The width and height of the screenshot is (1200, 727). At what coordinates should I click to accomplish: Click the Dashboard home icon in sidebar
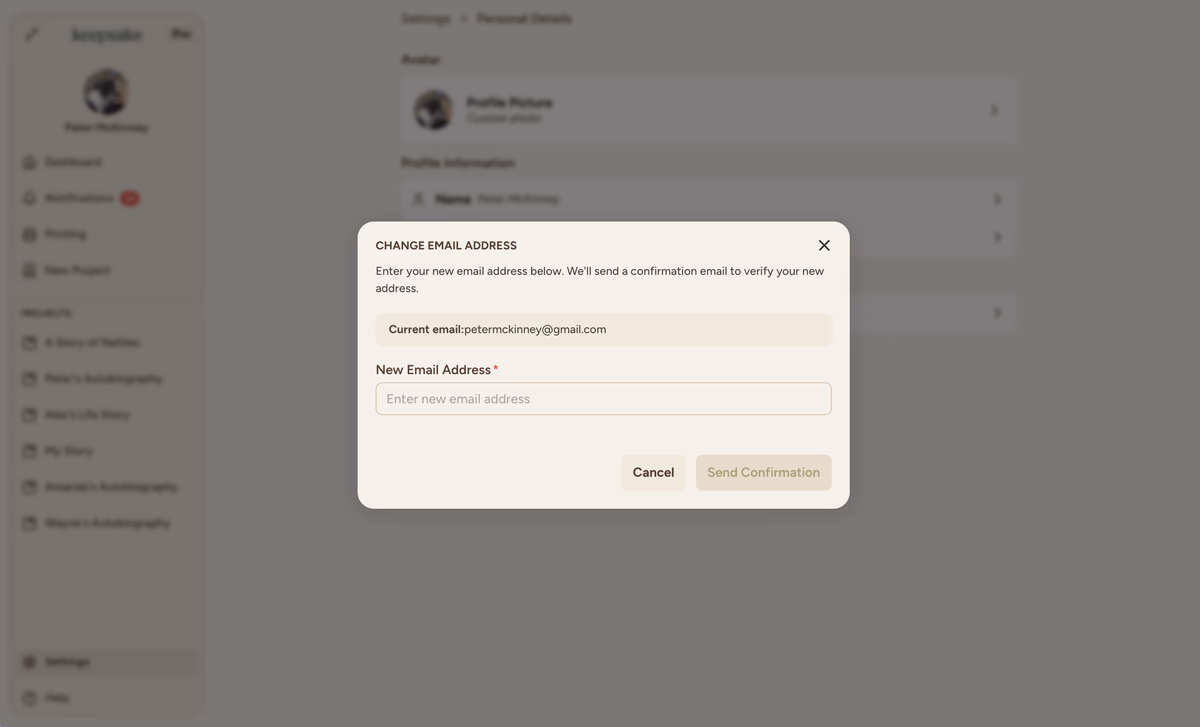click(29, 162)
